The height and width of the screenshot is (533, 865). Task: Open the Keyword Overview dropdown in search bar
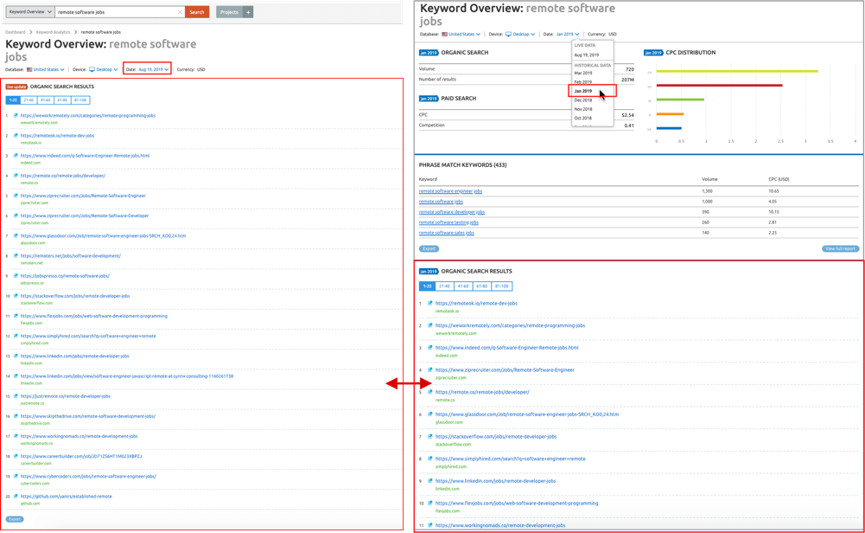[28, 12]
